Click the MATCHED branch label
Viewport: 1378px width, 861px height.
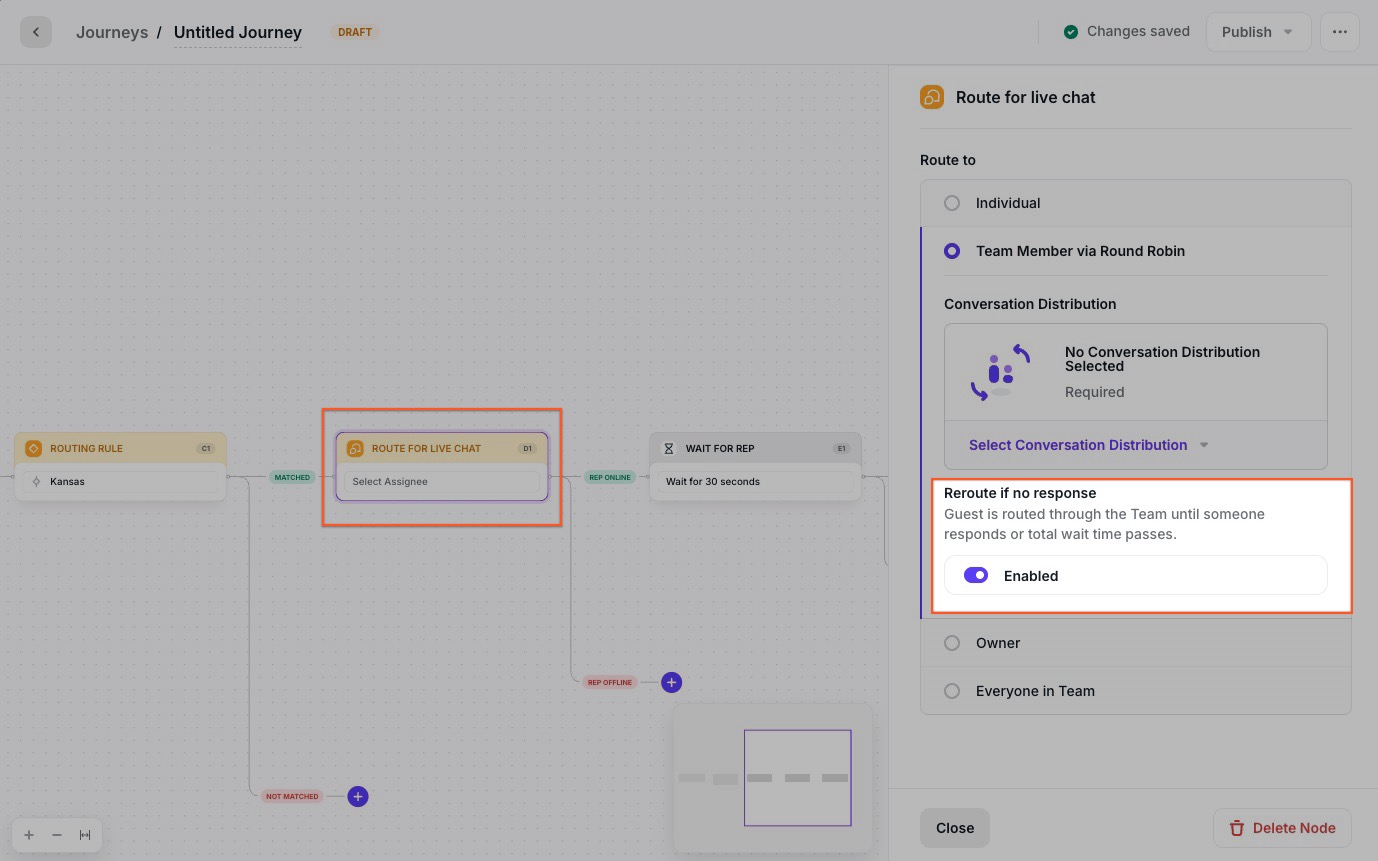[x=292, y=477]
